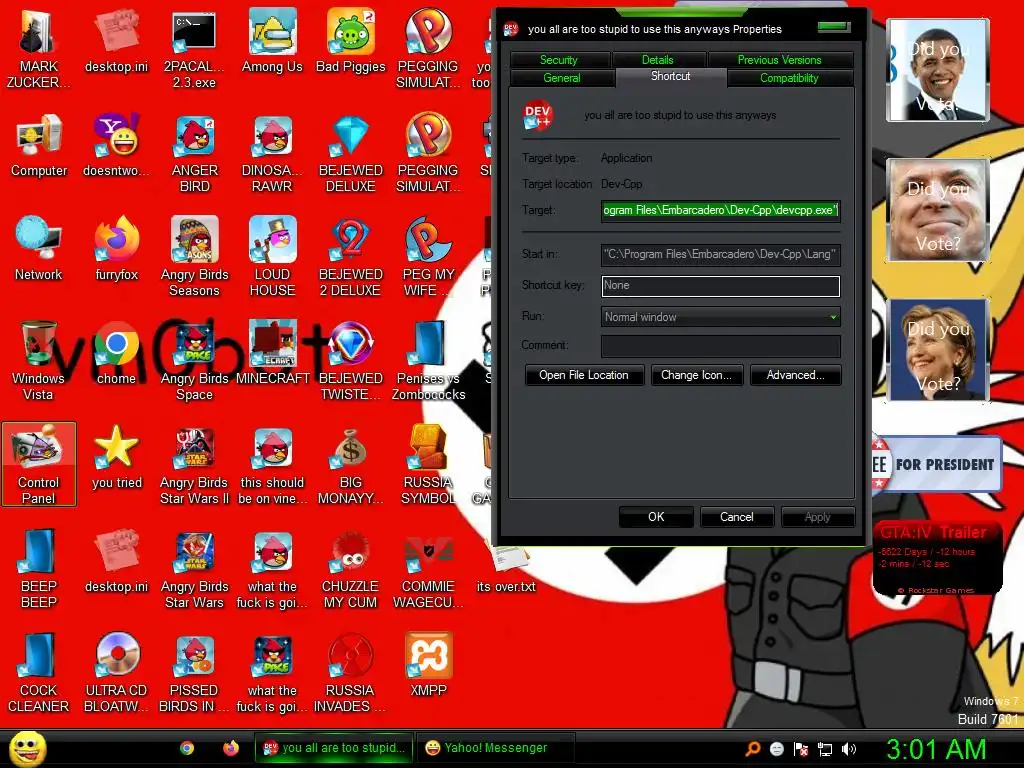
Task: Switch to the Details tab
Action: (x=658, y=59)
